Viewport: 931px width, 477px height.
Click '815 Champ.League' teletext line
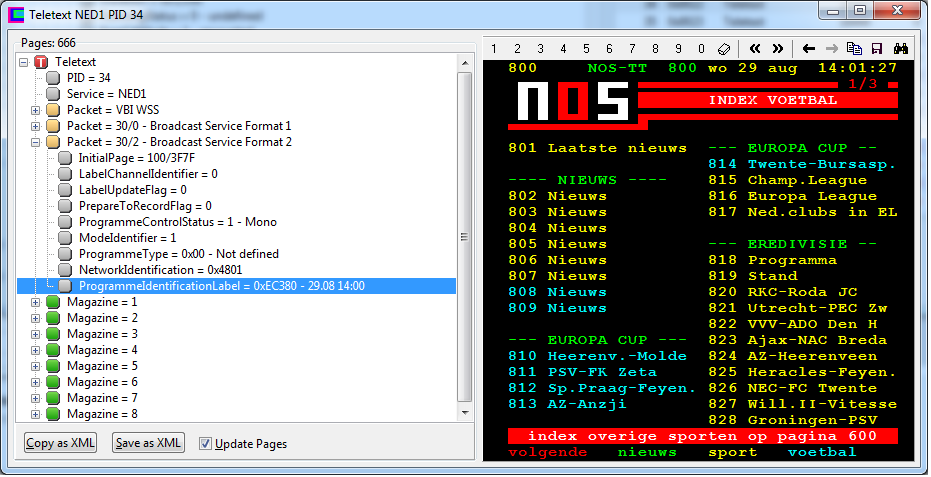click(787, 180)
